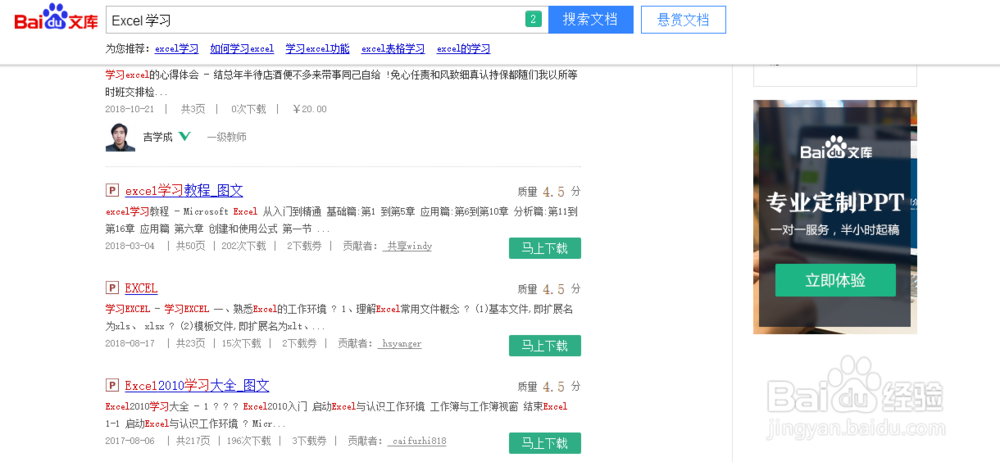Viewport: 1000px width, 462px height.
Task: Click the 共23页 page count
Action: pyautogui.click(x=190, y=344)
